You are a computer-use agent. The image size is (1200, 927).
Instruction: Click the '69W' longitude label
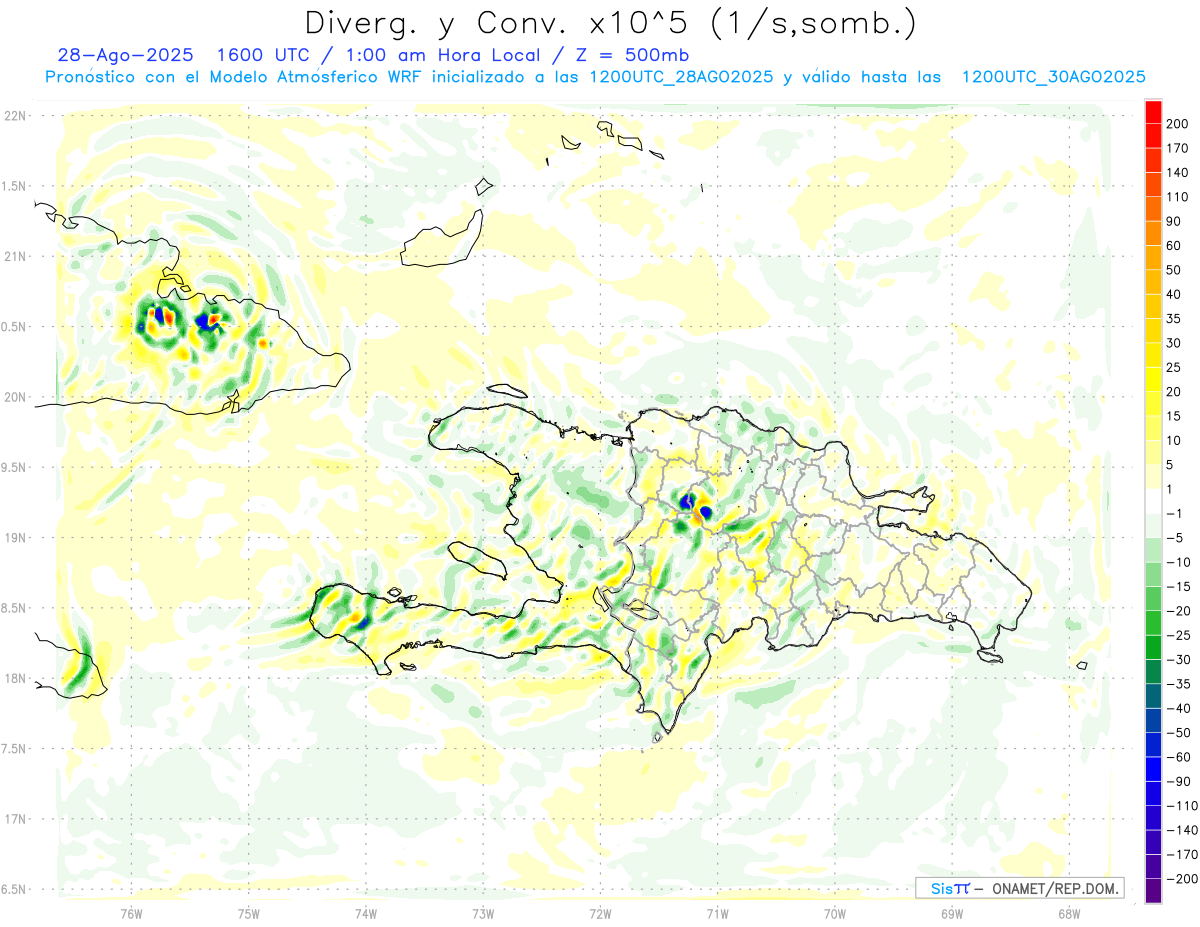(x=952, y=913)
